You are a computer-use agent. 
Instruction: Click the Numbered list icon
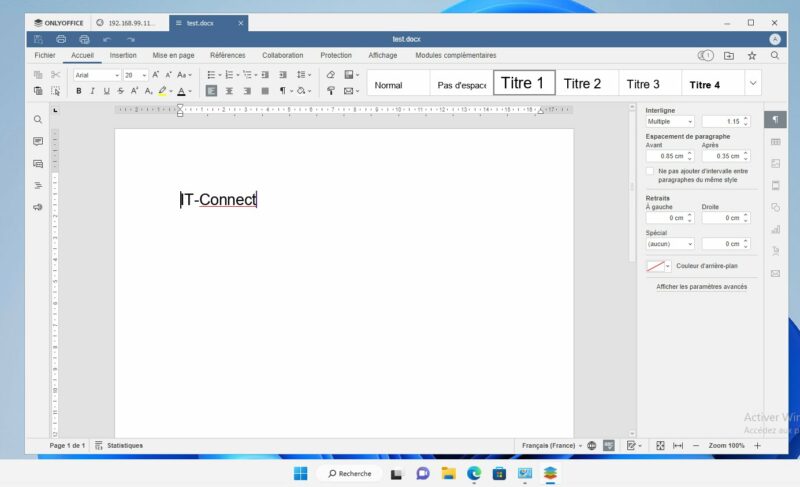[229, 75]
